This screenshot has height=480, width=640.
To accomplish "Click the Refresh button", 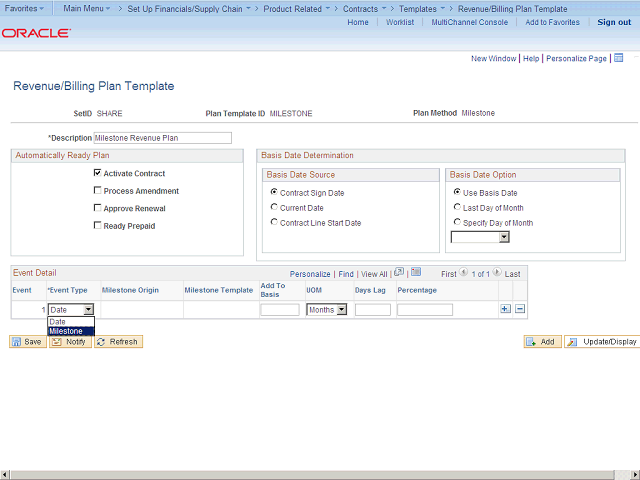I will (x=118, y=342).
